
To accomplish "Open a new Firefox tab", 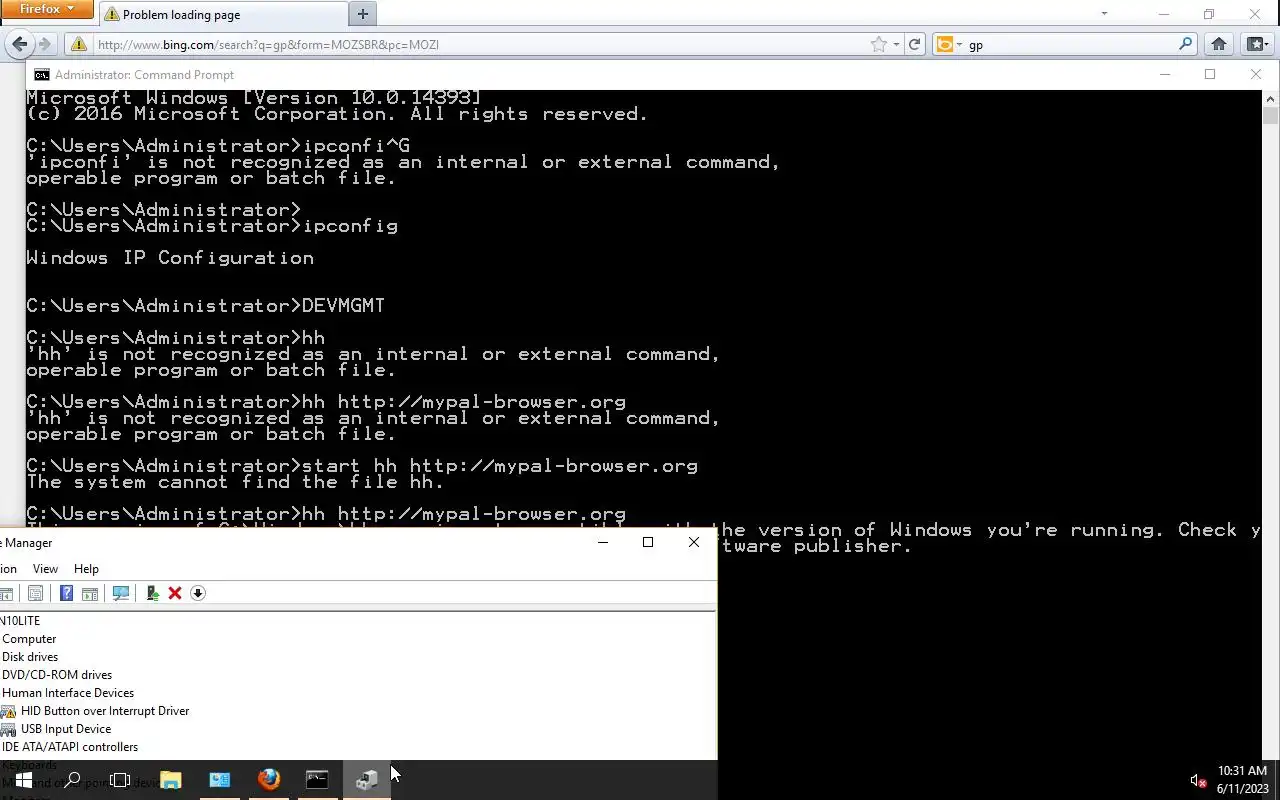I will tap(363, 14).
